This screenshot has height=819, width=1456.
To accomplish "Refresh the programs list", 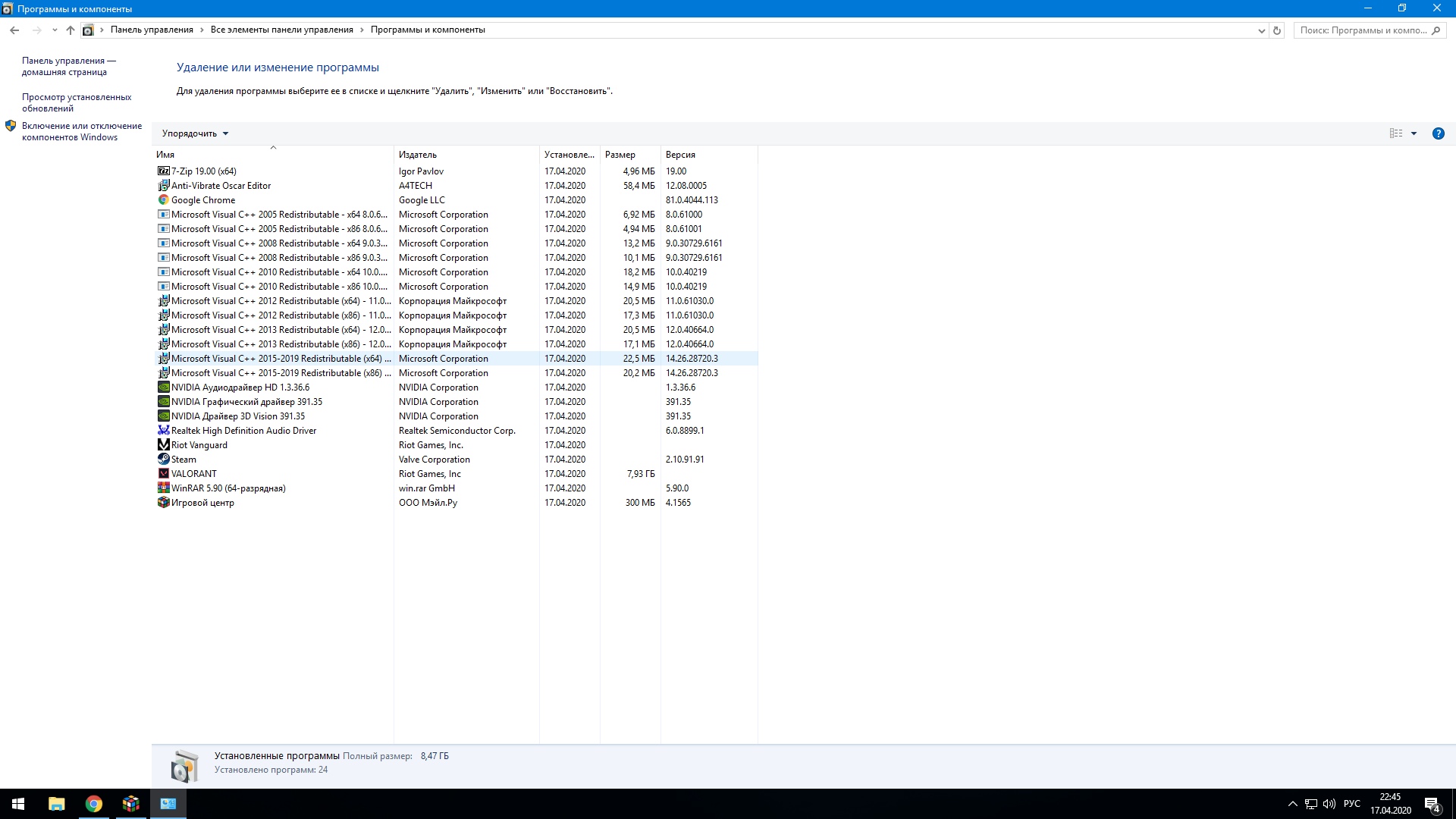I will click(1277, 30).
